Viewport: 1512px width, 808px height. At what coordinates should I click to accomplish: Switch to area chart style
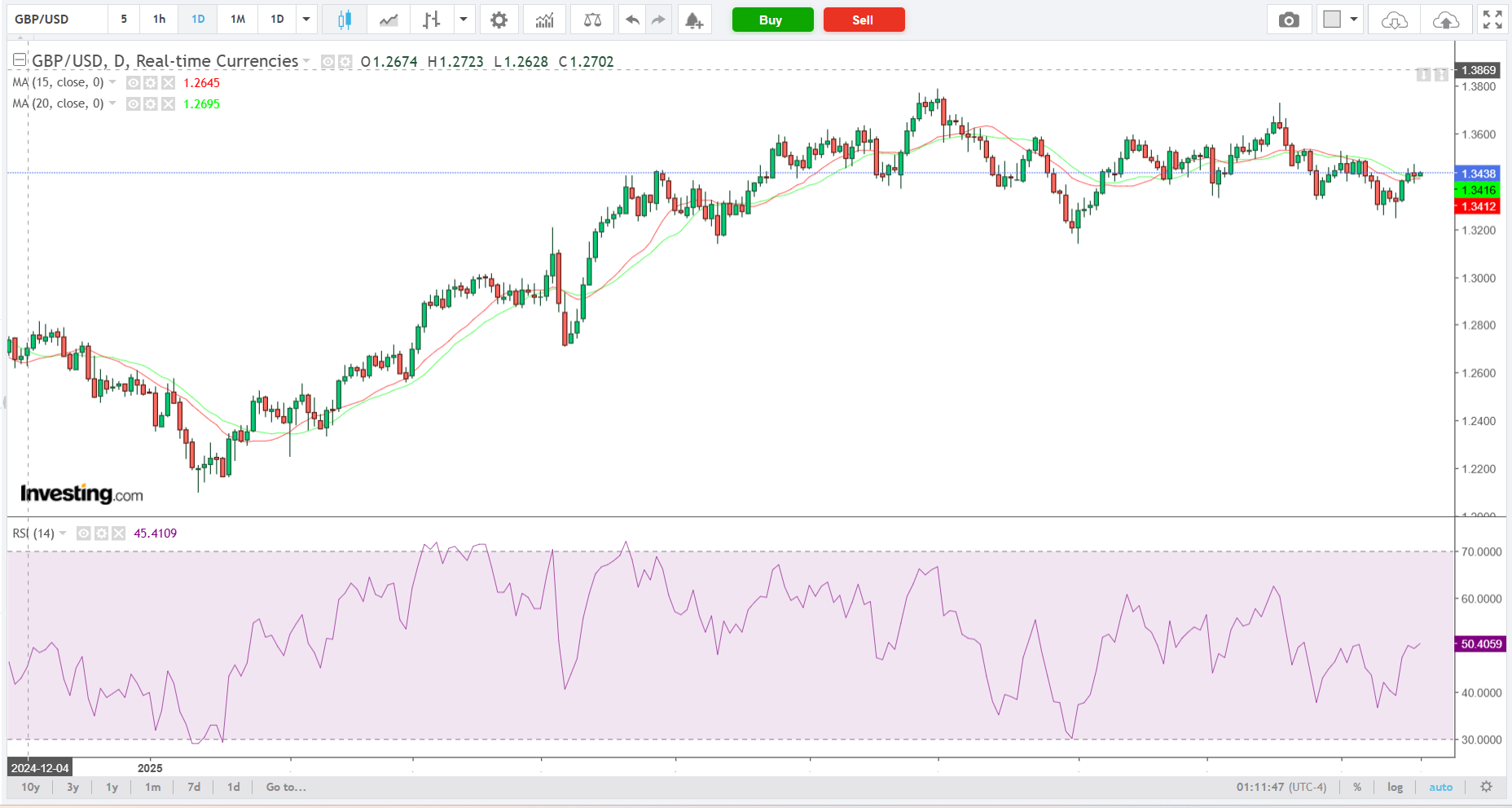pyautogui.click(x=389, y=20)
